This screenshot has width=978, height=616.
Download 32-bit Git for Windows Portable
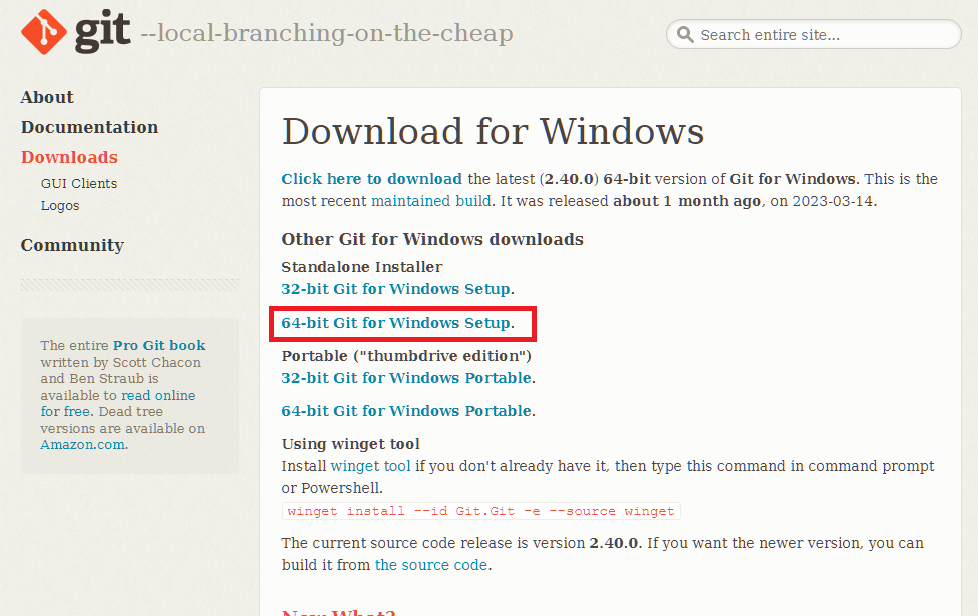click(x=407, y=378)
